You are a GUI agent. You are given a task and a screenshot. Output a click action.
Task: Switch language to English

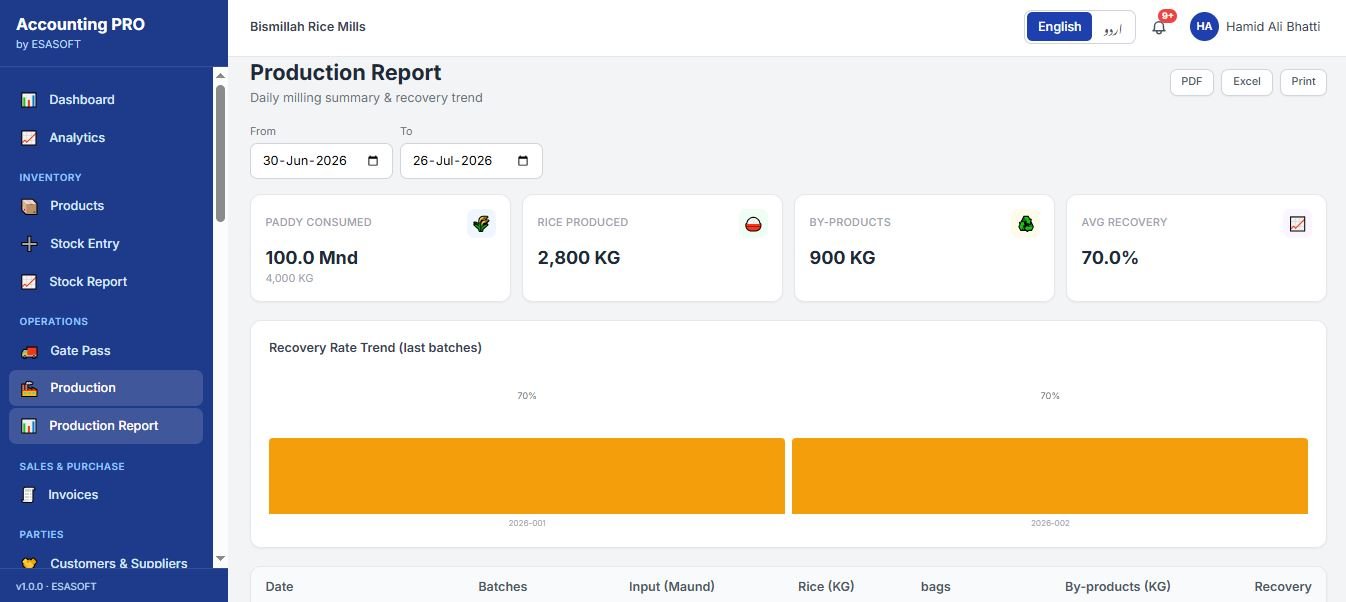(1059, 27)
